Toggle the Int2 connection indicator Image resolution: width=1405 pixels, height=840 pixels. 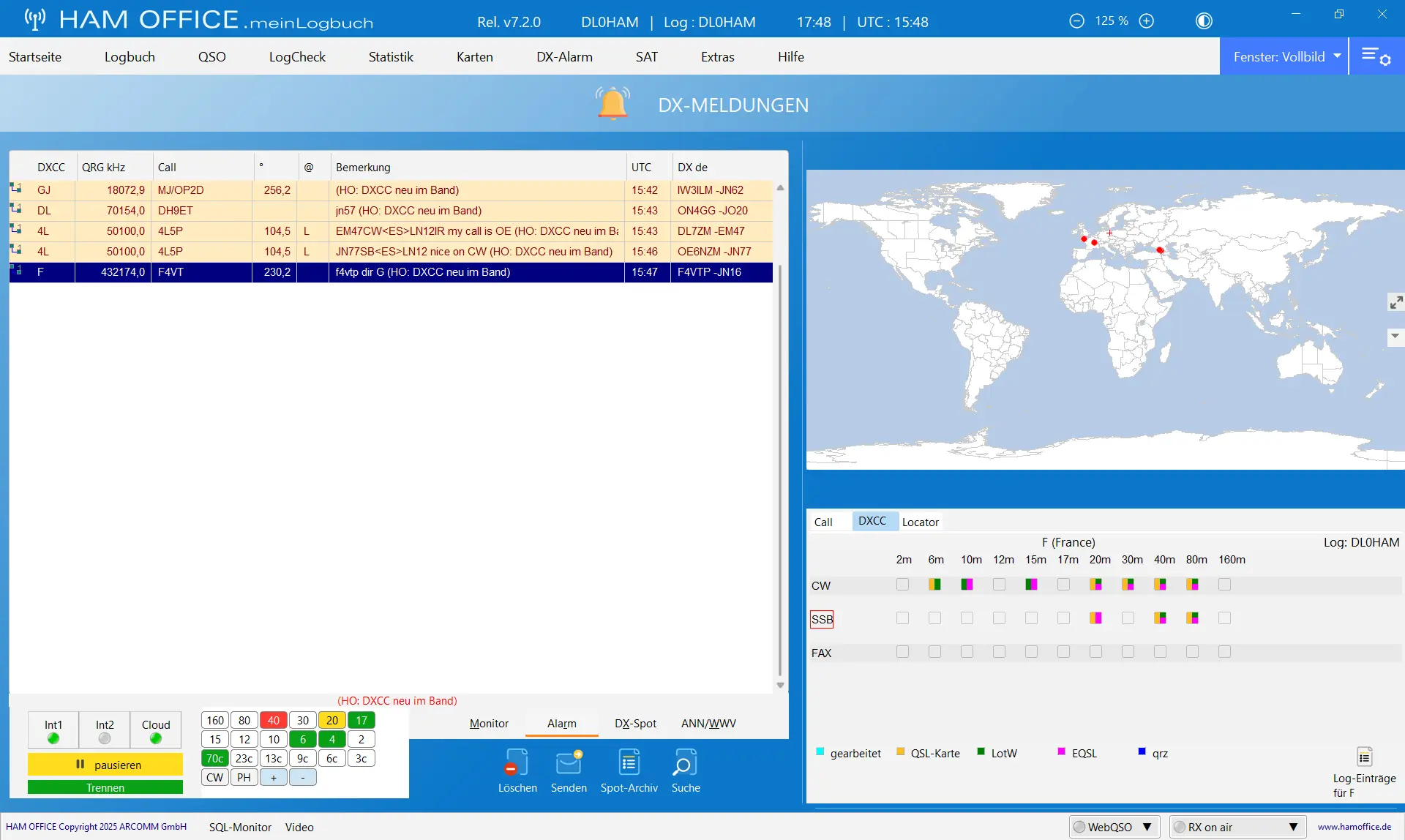pyautogui.click(x=105, y=730)
